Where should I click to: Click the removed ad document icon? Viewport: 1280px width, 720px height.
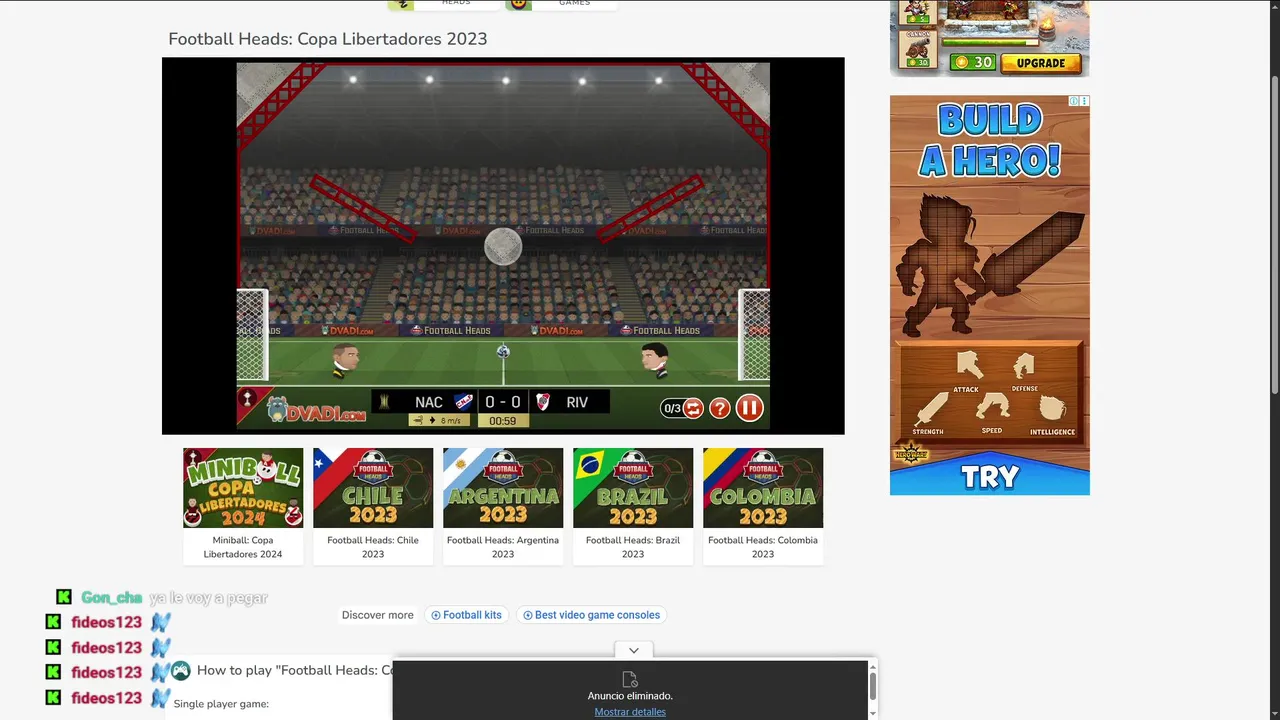pyautogui.click(x=630, y=679)
